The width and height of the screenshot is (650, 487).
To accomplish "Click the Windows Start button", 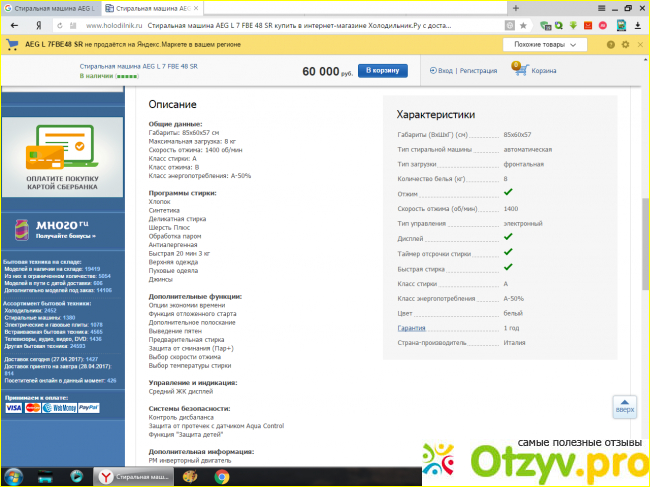I will coord(14,477).
